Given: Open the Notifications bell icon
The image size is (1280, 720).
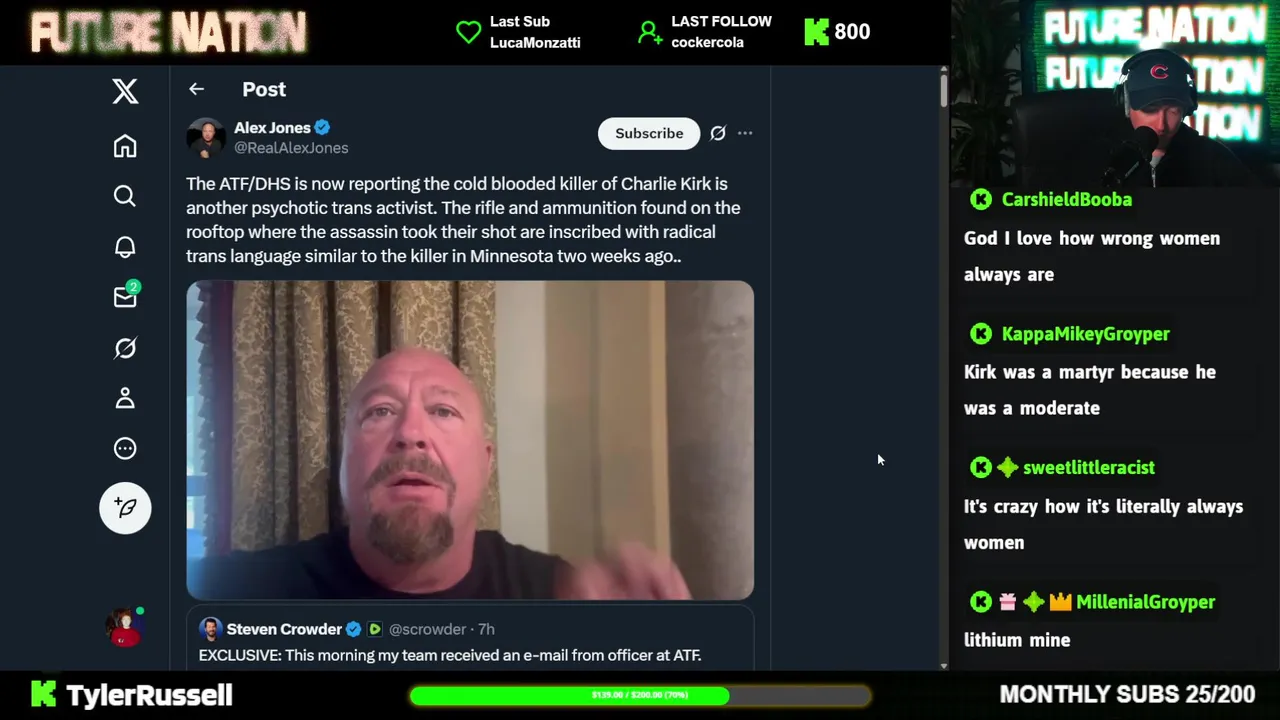Looking at the screenshot, I should pyautogui.click(x=125, y=247).
